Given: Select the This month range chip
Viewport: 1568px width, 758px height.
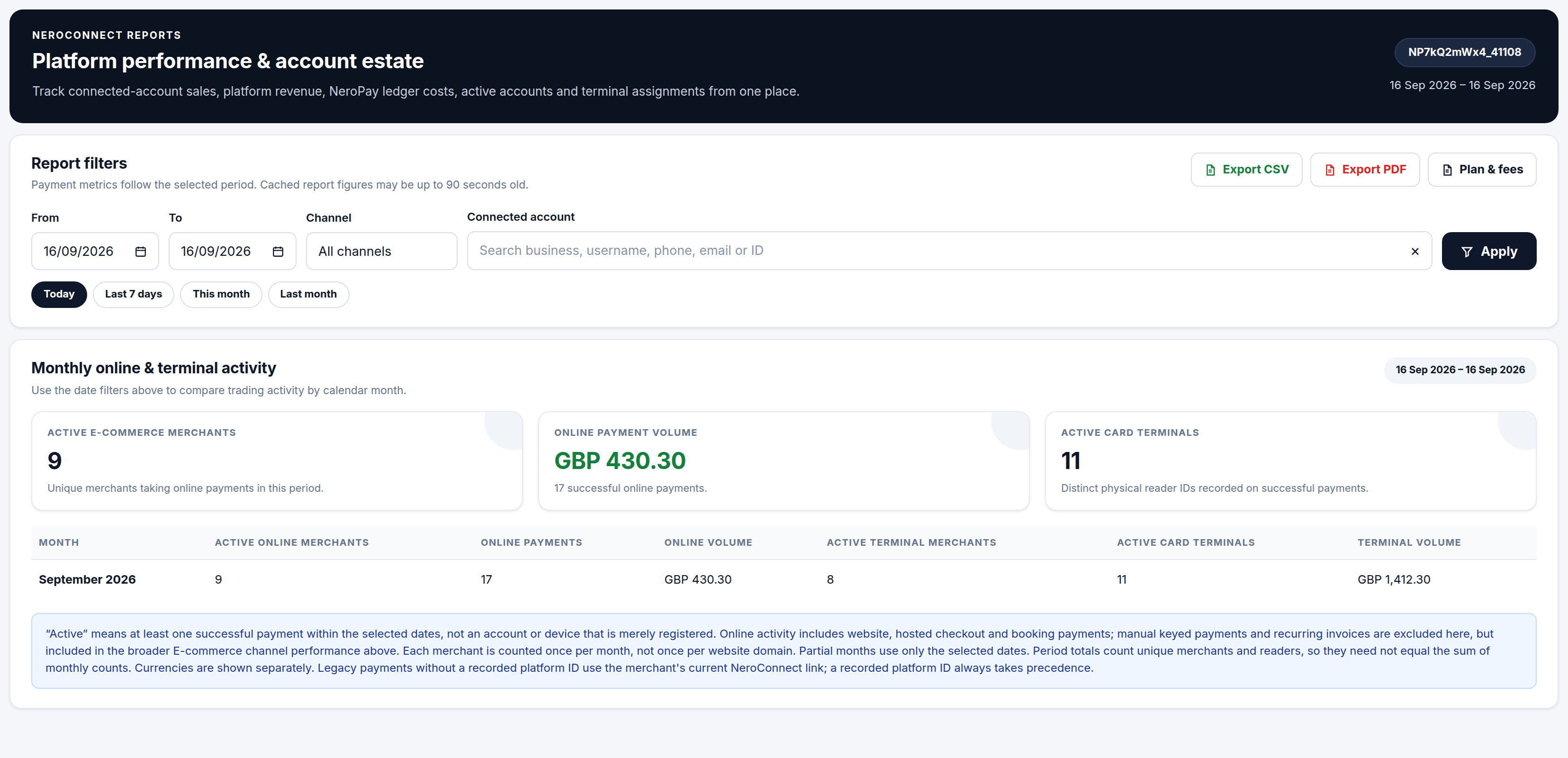Looking at the screenshot, I should tap(221, 294).
